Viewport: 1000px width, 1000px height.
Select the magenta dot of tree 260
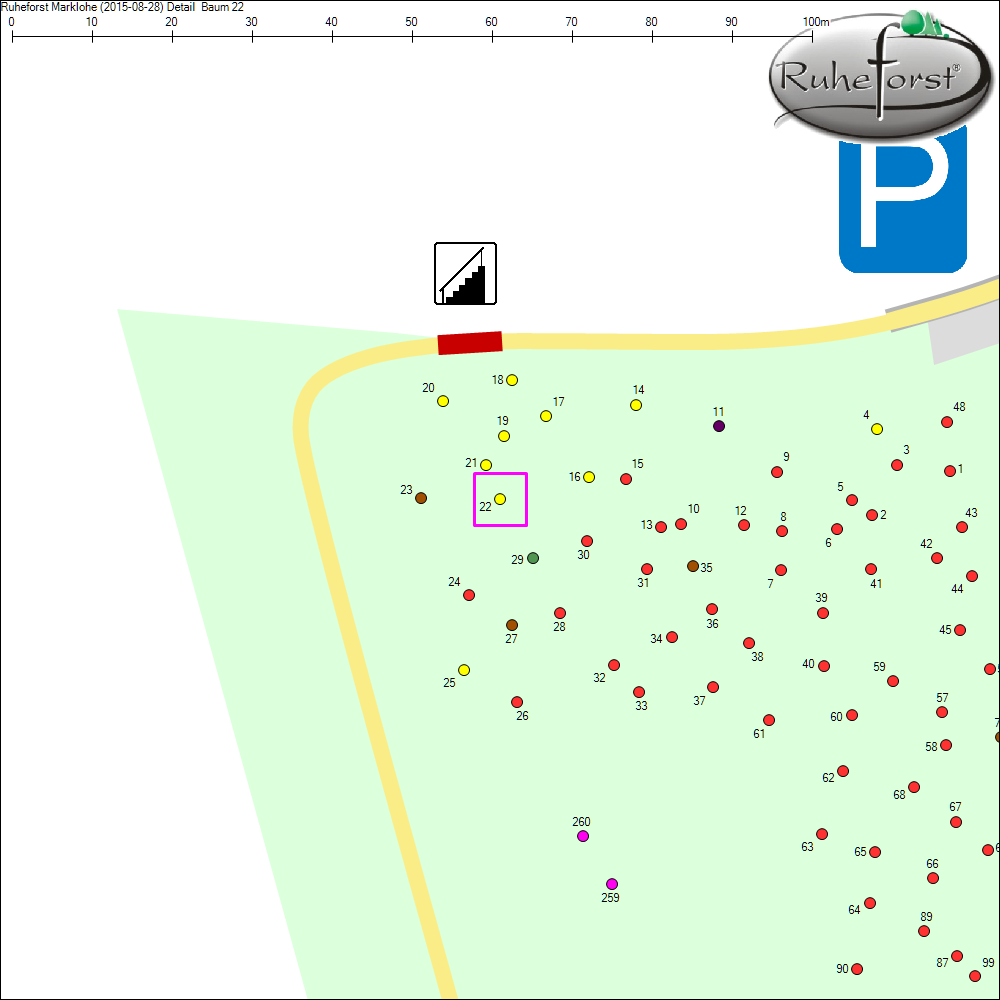click(583, 836)
